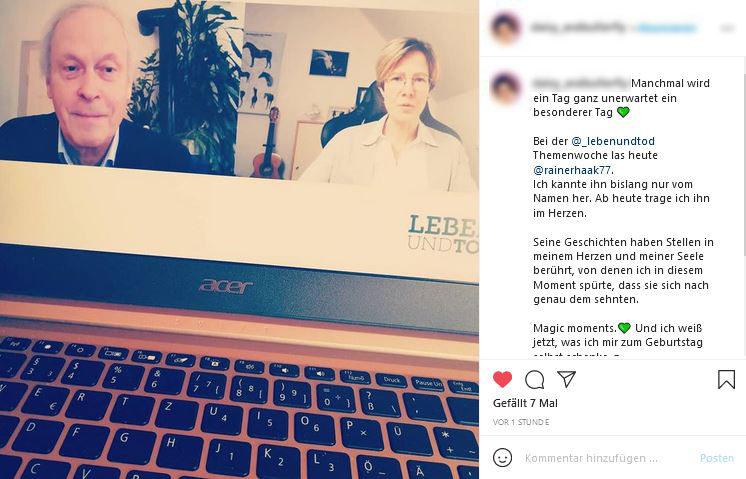This screenshot has width=746, height=479.
Task: View who liked via Gefällt 7 Mal
Action: [525, 403]
